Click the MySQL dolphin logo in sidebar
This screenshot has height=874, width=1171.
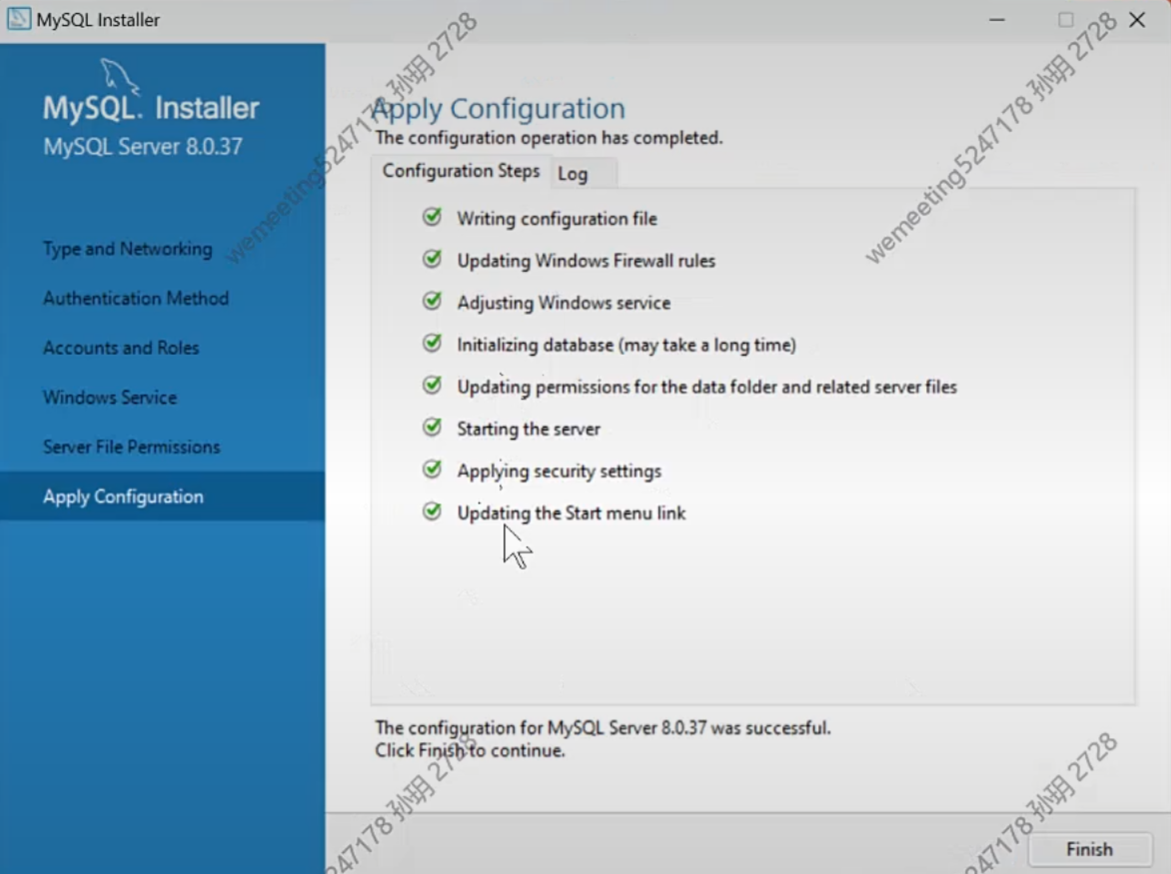(120, 77)
